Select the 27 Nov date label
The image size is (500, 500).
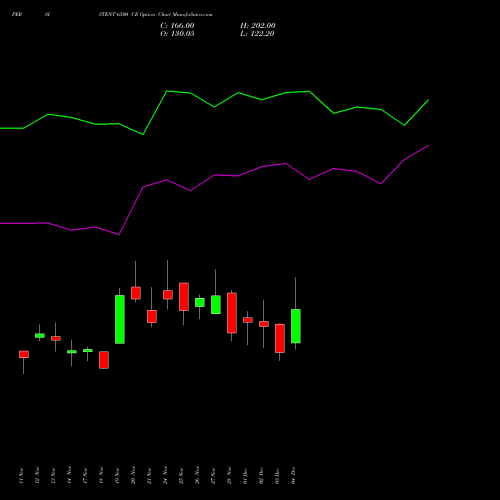213,475
